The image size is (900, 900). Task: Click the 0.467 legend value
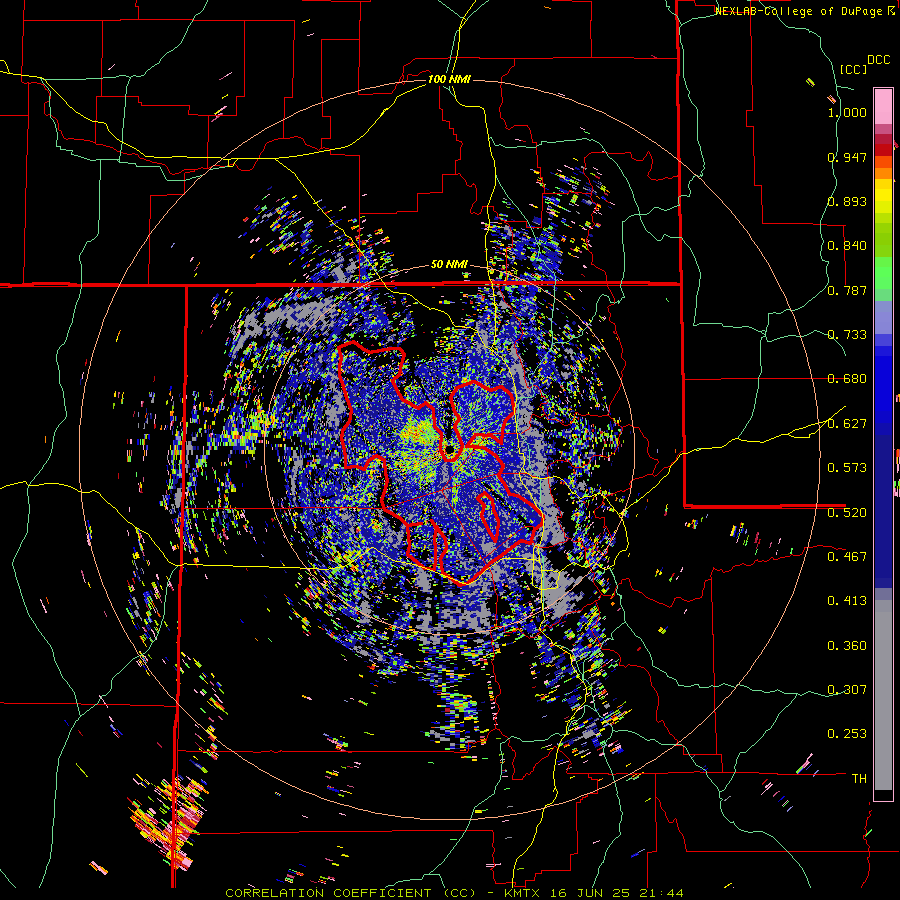847,556
